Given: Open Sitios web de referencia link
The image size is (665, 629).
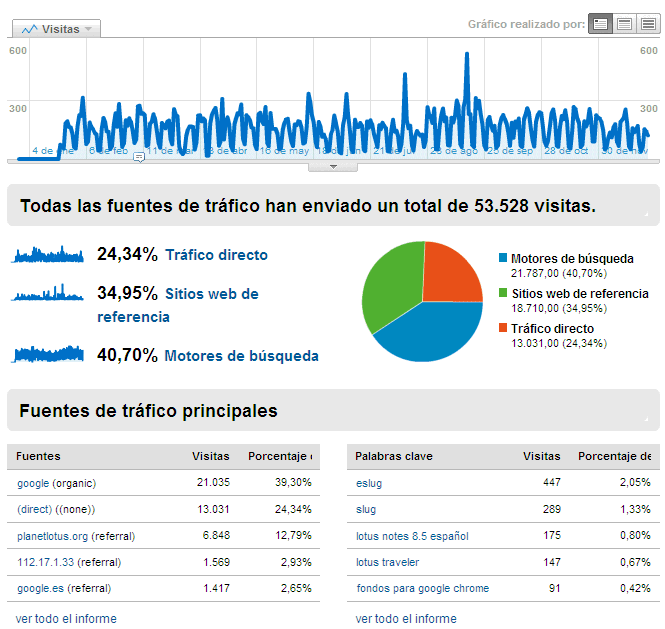Looking at the screenshot, I should point(178,305).
